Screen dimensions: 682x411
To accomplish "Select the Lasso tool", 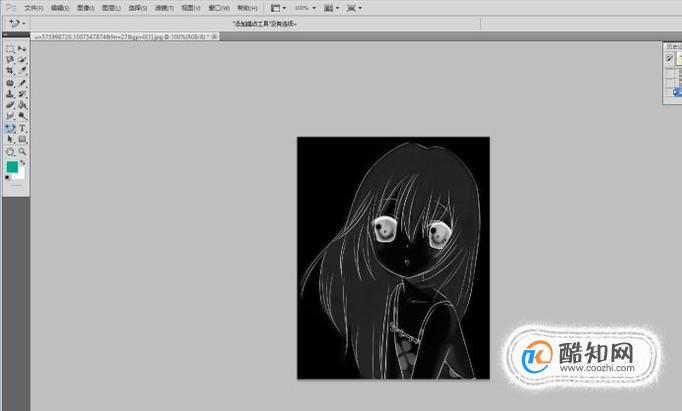I will (10, 60).
